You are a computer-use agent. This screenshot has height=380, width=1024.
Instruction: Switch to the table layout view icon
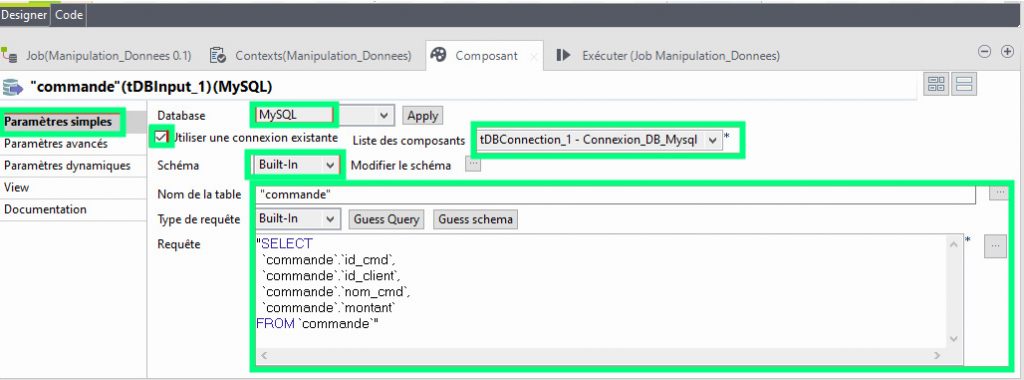[936, 84]
